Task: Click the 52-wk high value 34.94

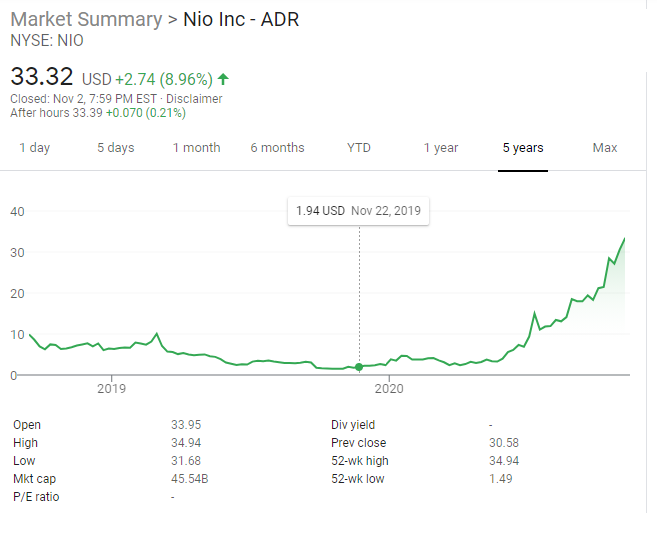Action: (503, 461)
